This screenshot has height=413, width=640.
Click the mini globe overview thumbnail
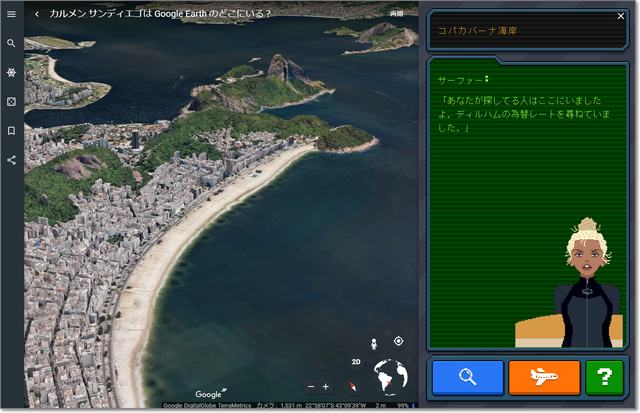391,378
